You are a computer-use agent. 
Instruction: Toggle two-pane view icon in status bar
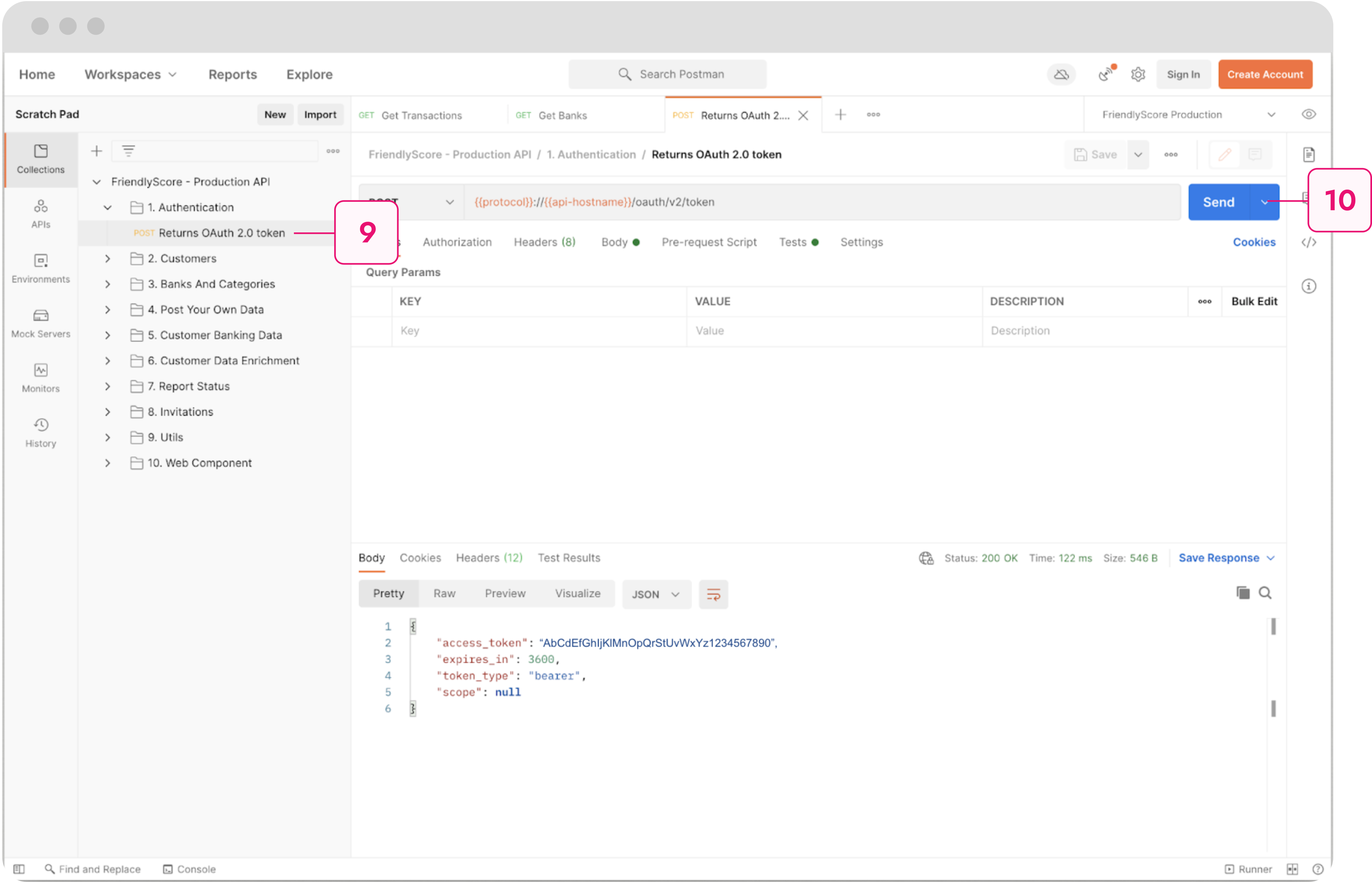[1292, 869]
